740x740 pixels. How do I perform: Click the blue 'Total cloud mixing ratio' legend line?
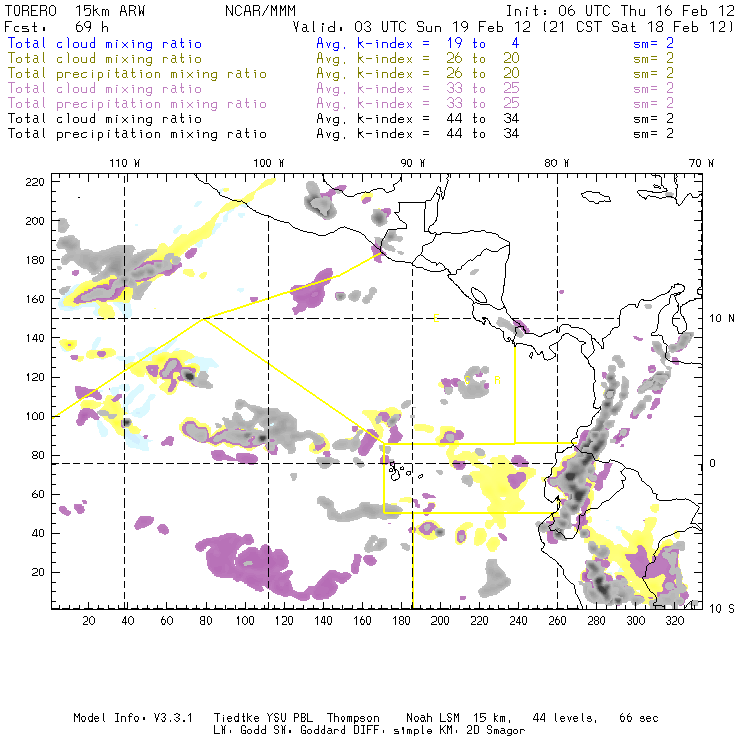[x=105, y=43]
